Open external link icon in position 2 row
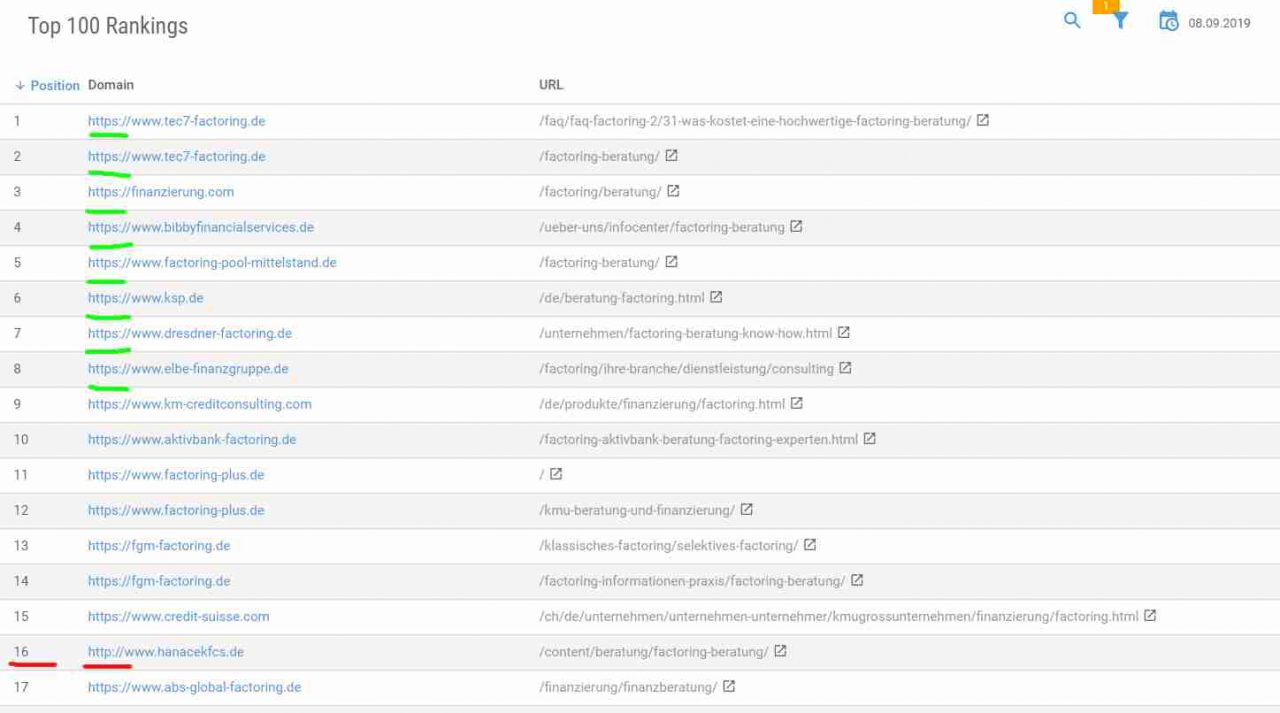Image resolution: width=1280 pixels, height=713 pixels. (x=671, y=156)
